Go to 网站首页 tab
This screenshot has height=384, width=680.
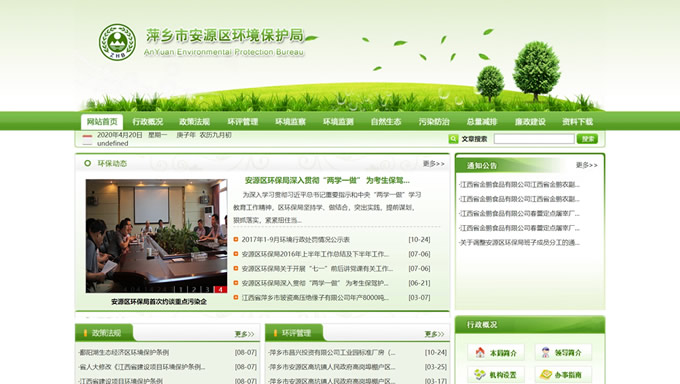tap(102, 121)
